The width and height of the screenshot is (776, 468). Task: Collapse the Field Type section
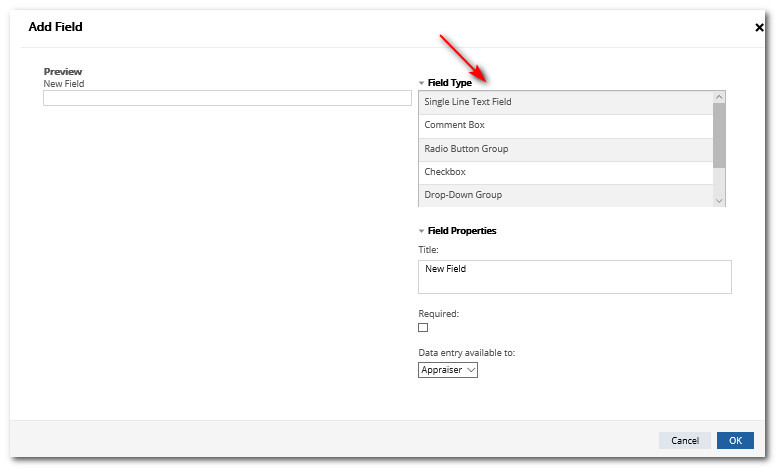point(422,83)
